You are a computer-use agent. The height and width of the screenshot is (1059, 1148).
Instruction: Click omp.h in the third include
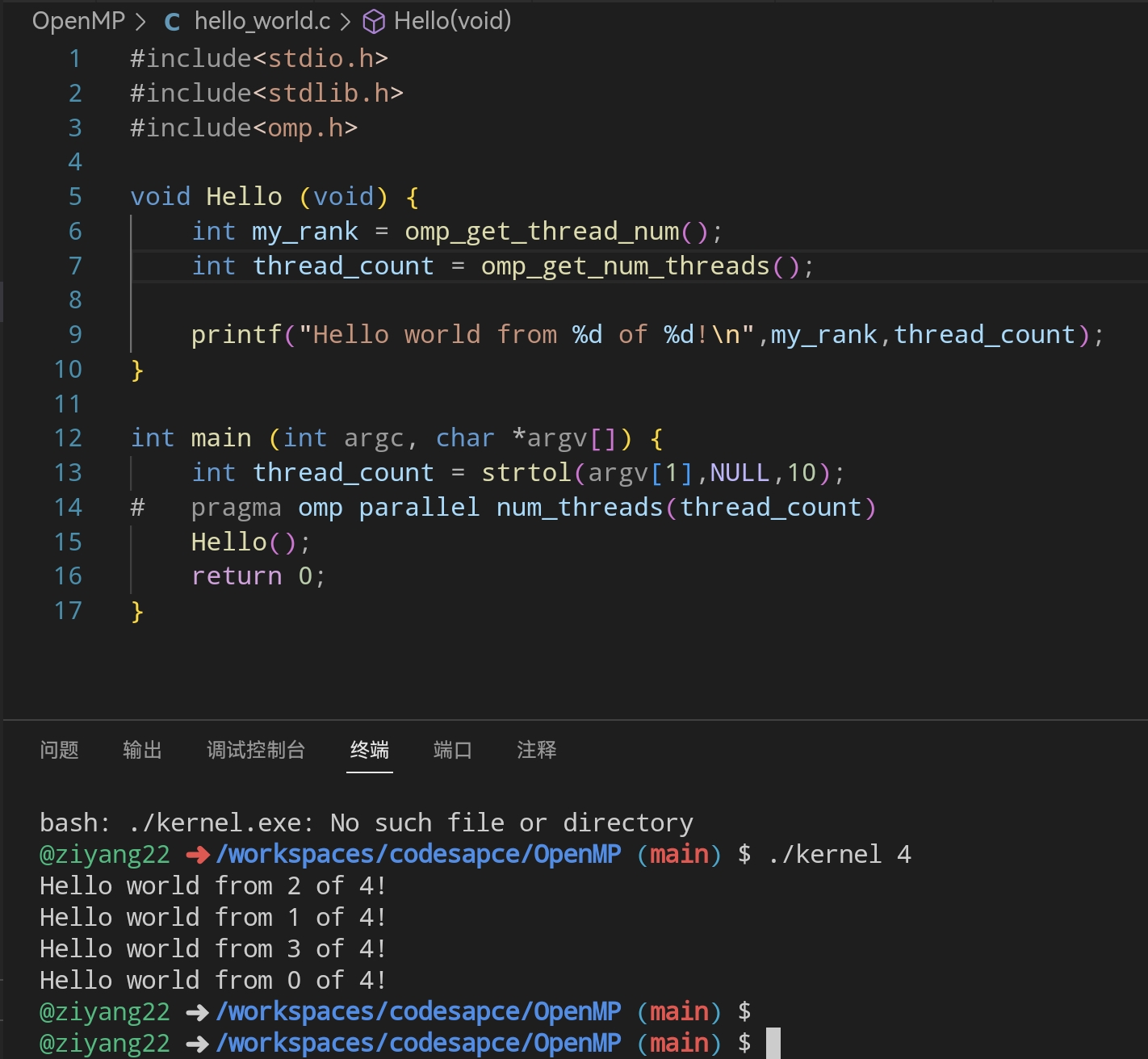[x=305, y=128]
